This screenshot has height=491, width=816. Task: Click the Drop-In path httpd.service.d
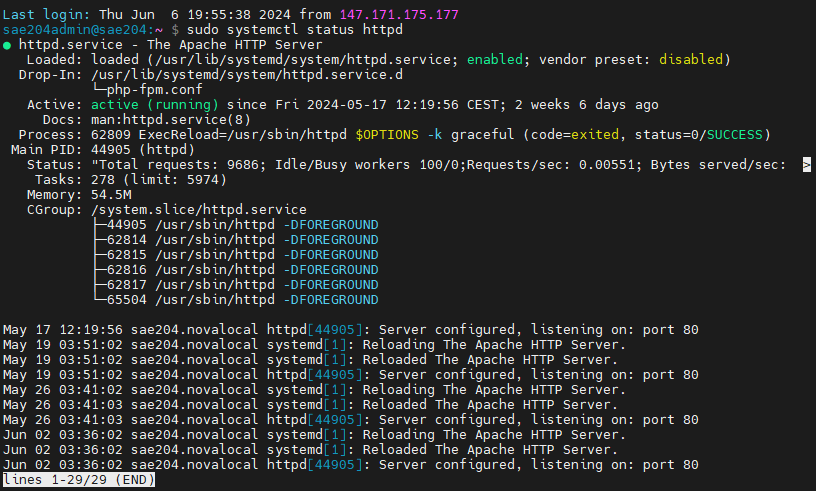247,74
